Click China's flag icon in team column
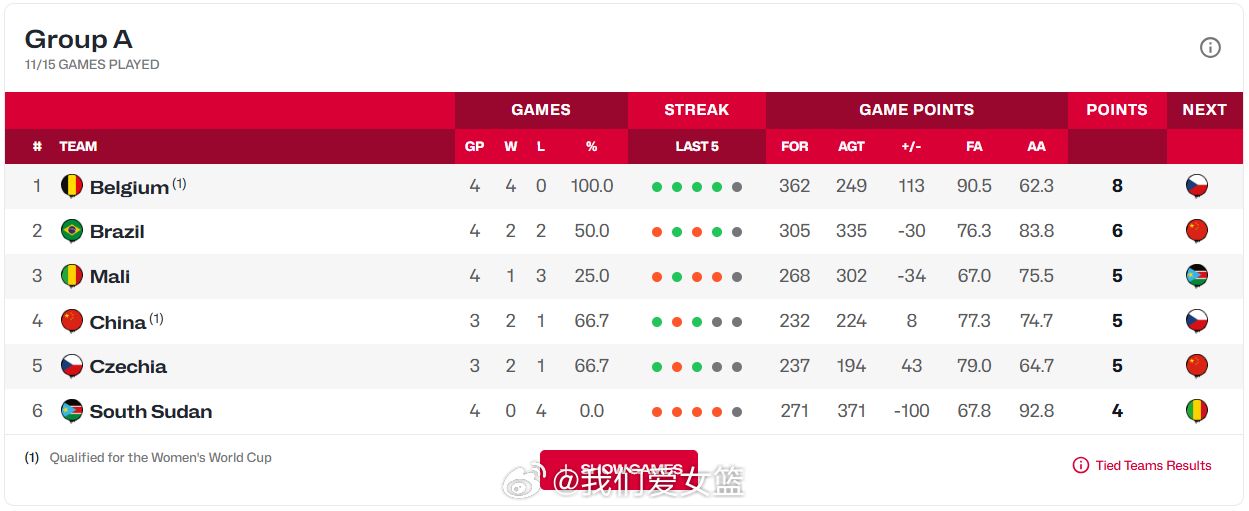1249x511 pixels. [71, 321]
